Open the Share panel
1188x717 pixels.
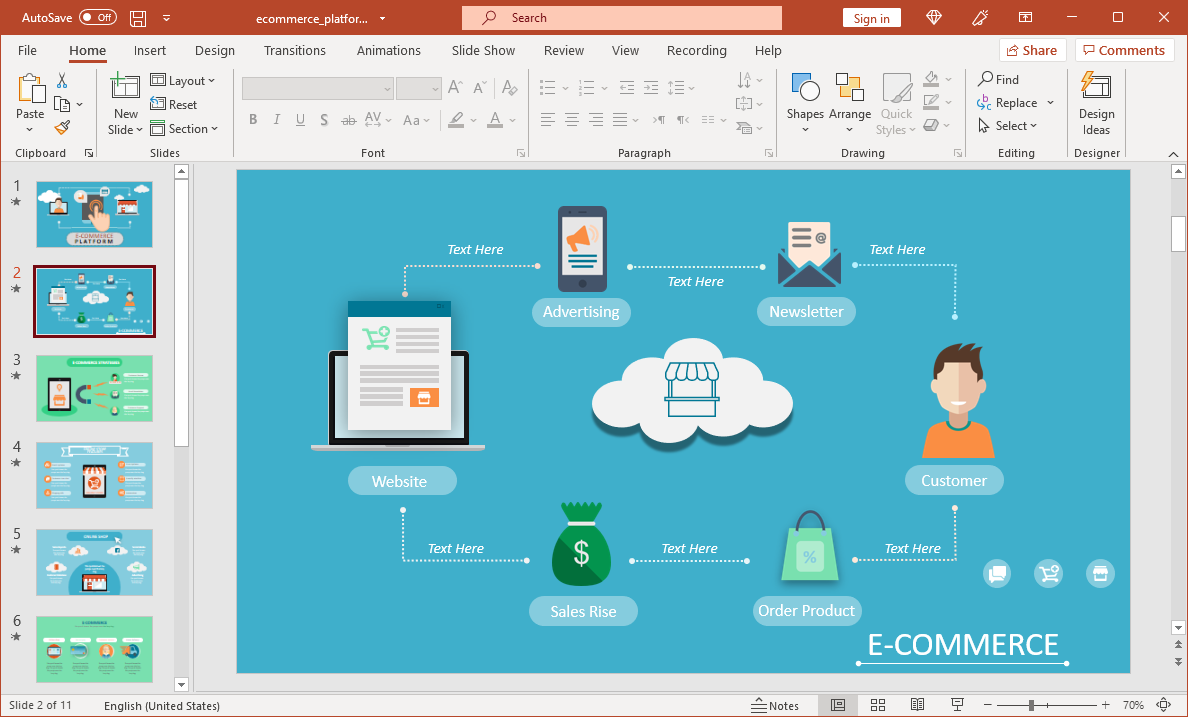pos(1032,49)
